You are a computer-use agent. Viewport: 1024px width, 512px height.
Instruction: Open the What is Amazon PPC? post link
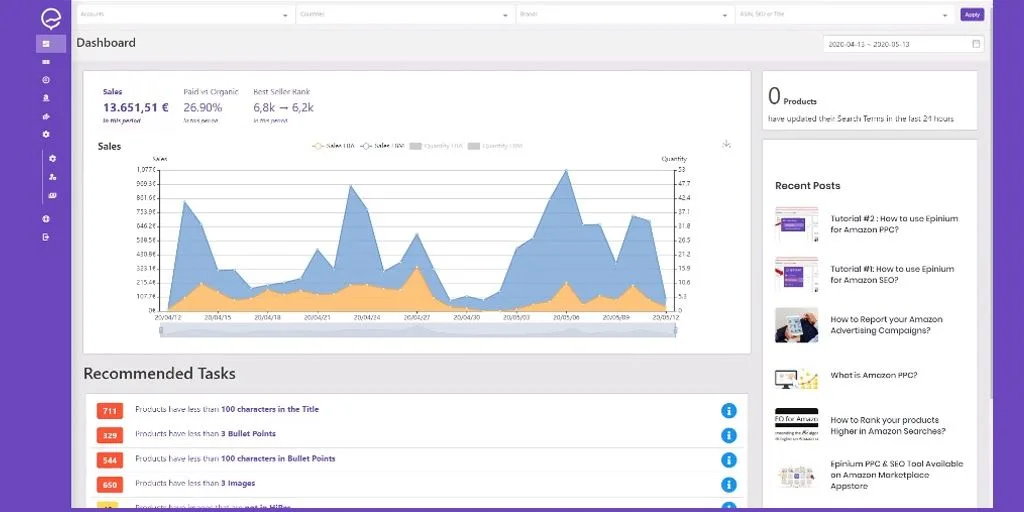point(874,376)
